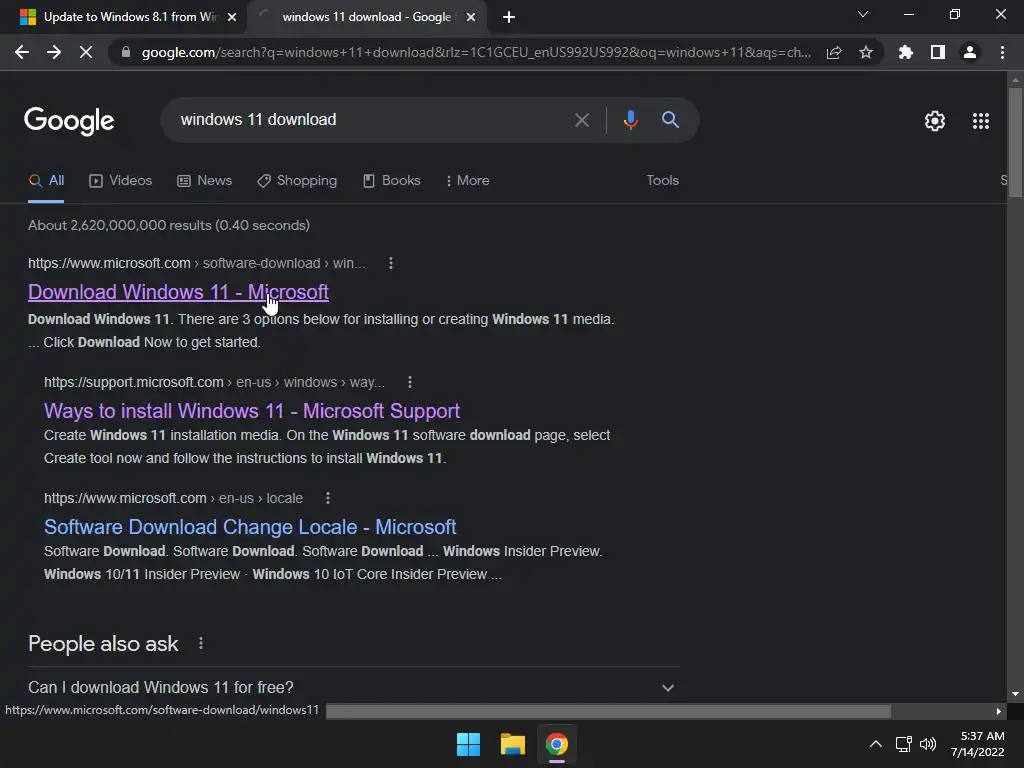Start voice search with the microphone
The width and height of the screenshot is (1024, 768).
pyautogui.click(x=630, y=120)
